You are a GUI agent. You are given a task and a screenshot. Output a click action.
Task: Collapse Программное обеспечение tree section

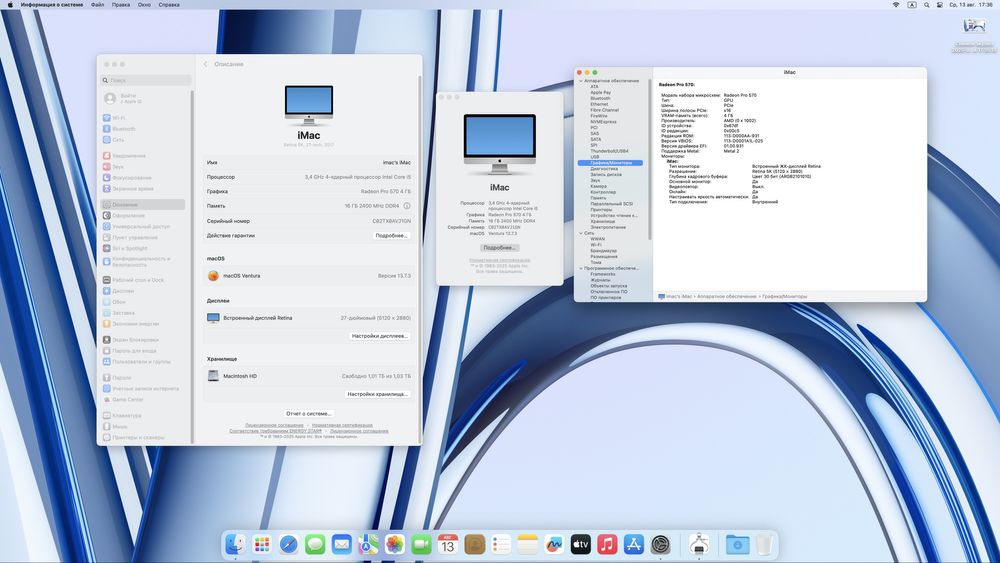tap(580, 268)
